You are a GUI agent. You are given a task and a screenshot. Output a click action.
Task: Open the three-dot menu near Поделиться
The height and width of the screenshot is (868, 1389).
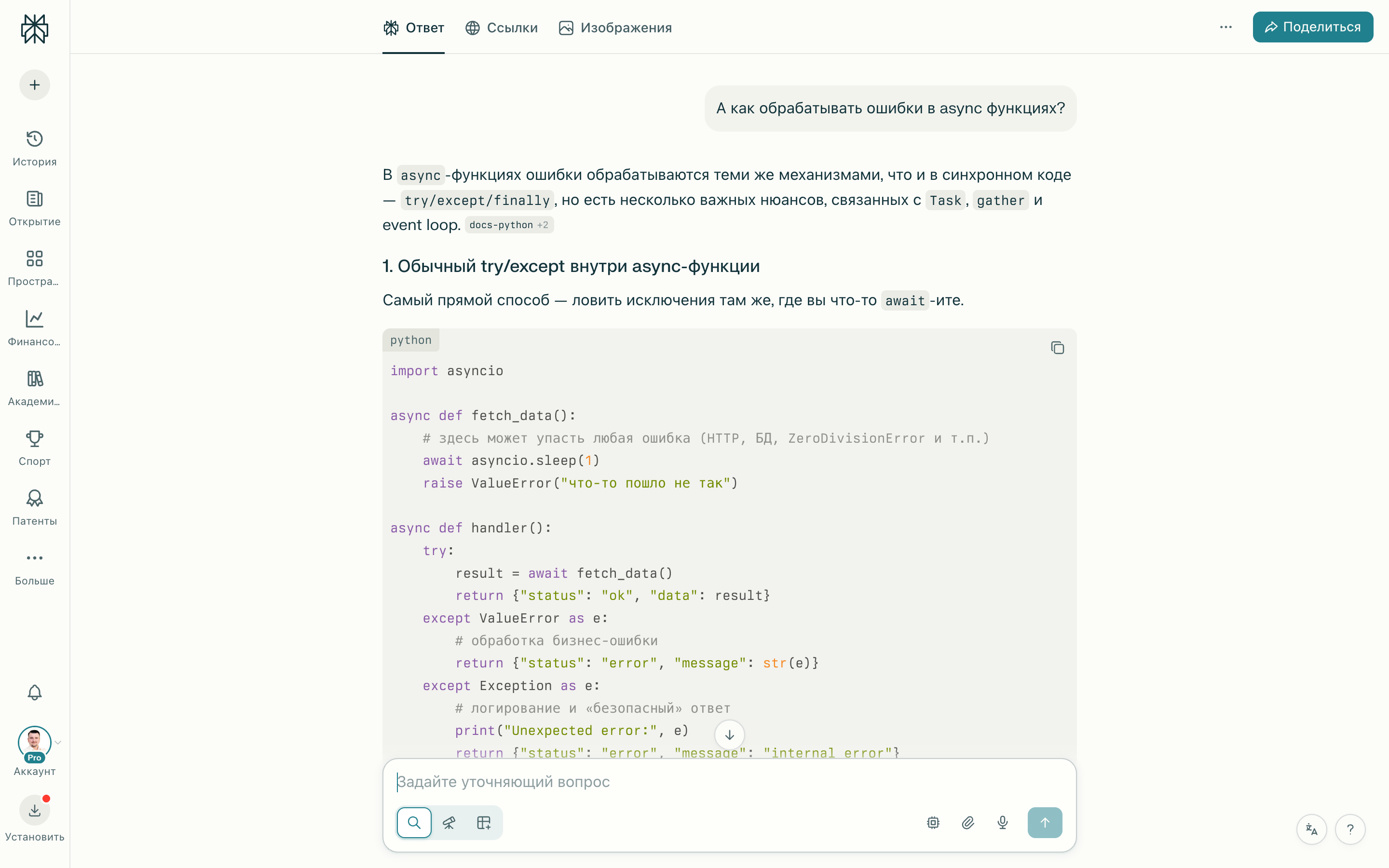point(1226,27)
